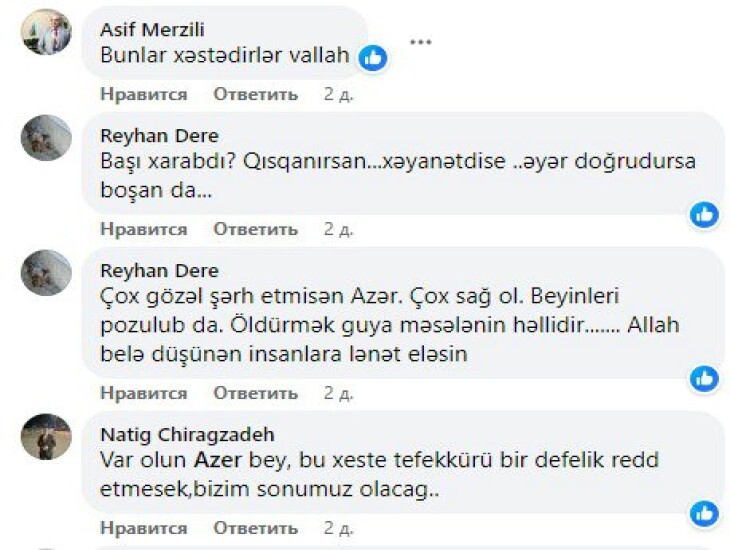Click like reaction badge on Natig Chiragzadeh's comment

[704, 514]
